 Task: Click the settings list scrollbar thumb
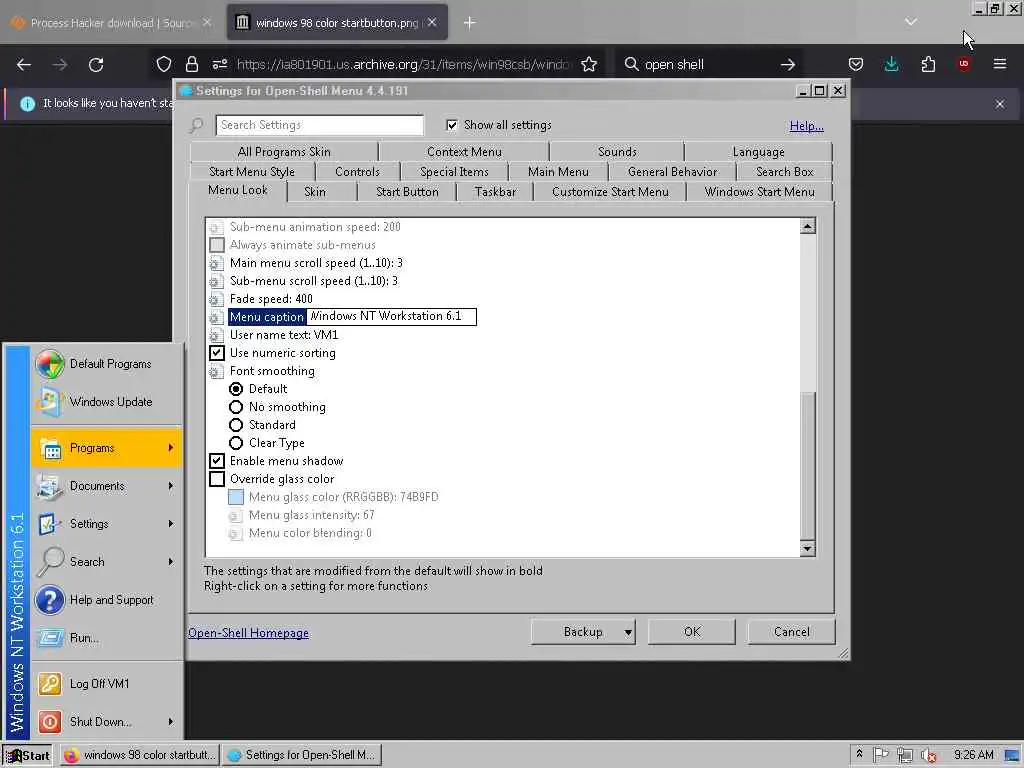[x=808, y=464]
